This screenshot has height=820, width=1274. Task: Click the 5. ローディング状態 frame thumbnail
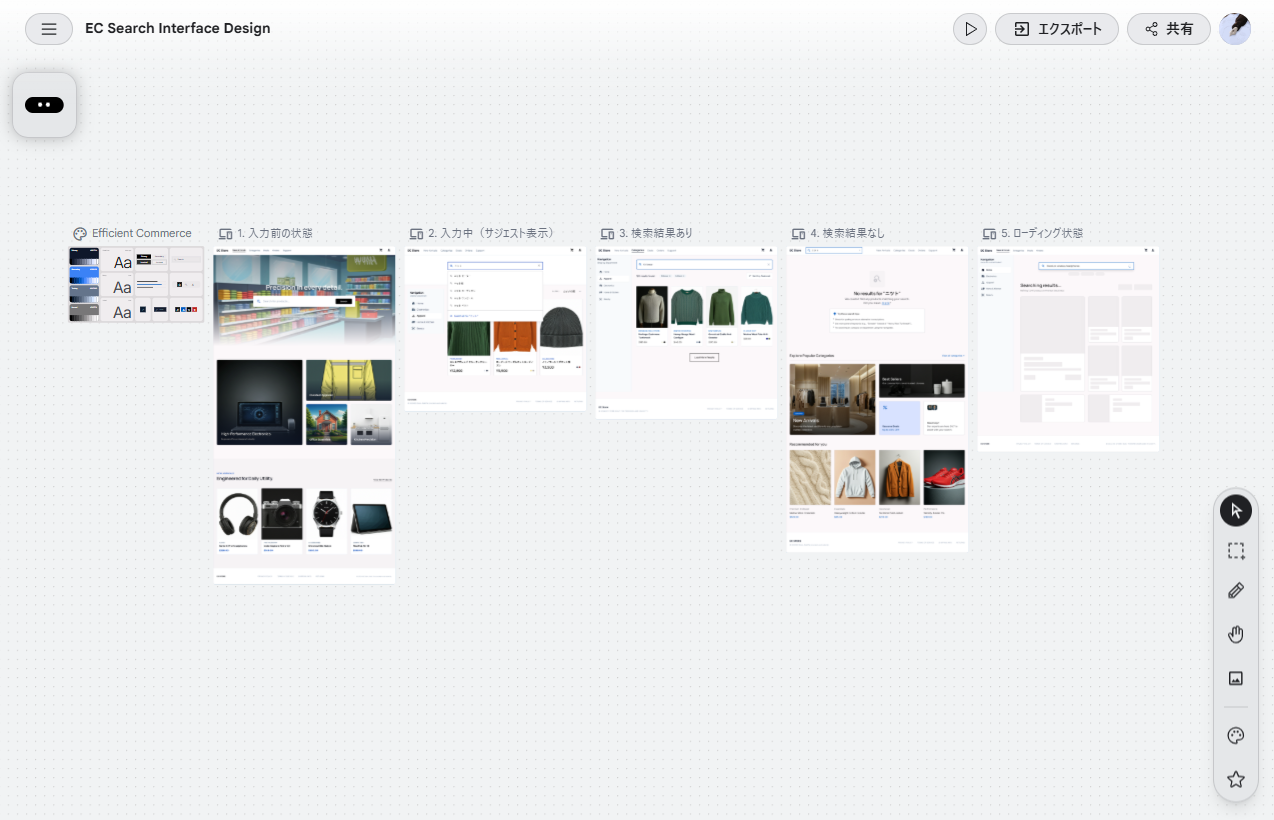pos(1068,349)
